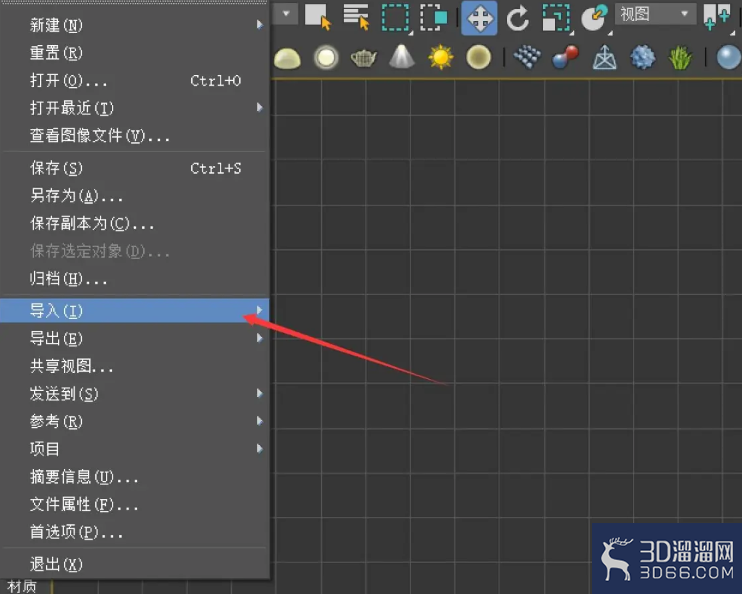Expand the 新建(N) submenu
Screen dimensions: 742x594
[135, 25]
